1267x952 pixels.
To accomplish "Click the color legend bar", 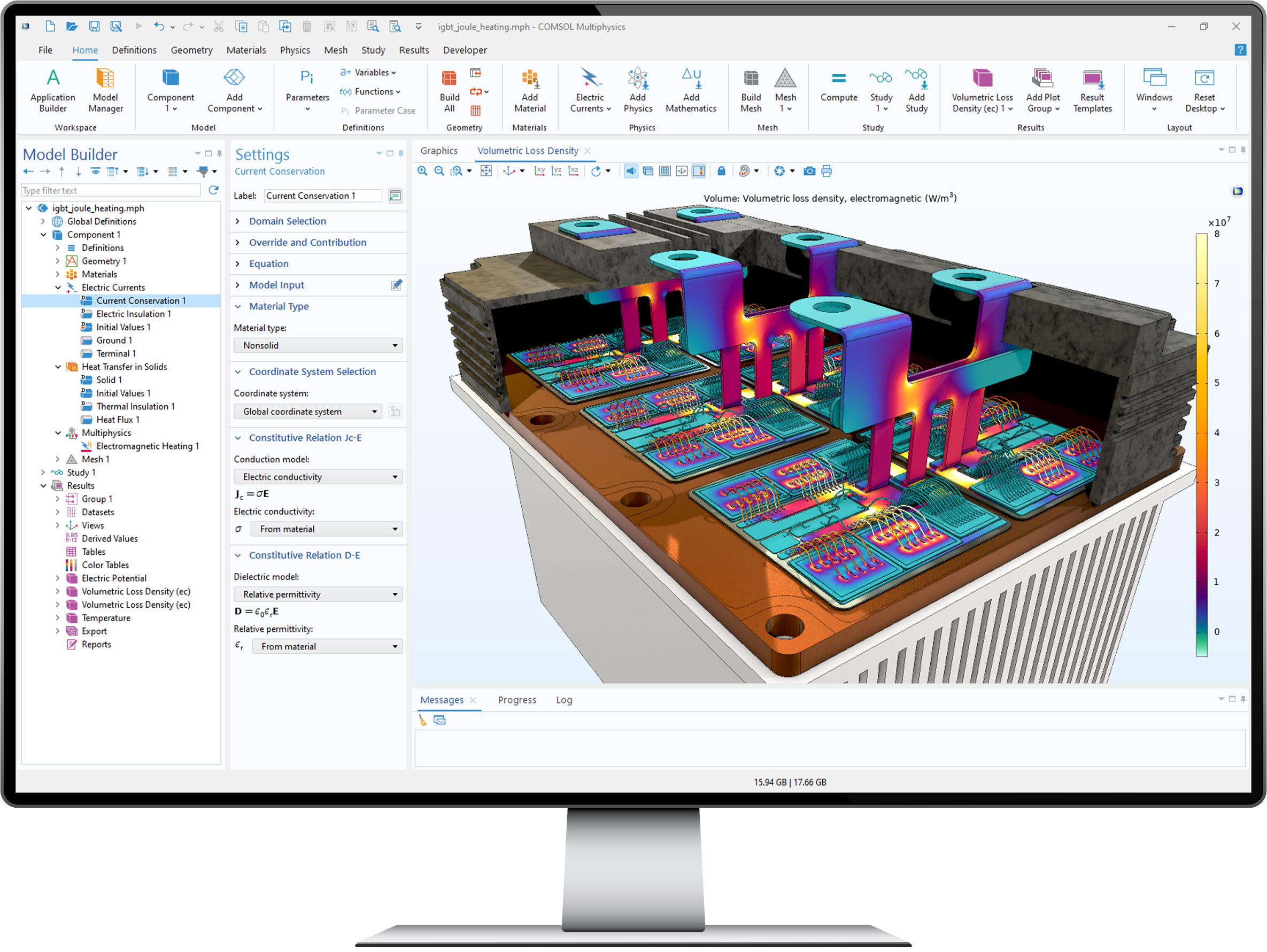I will pos(1201,445).
